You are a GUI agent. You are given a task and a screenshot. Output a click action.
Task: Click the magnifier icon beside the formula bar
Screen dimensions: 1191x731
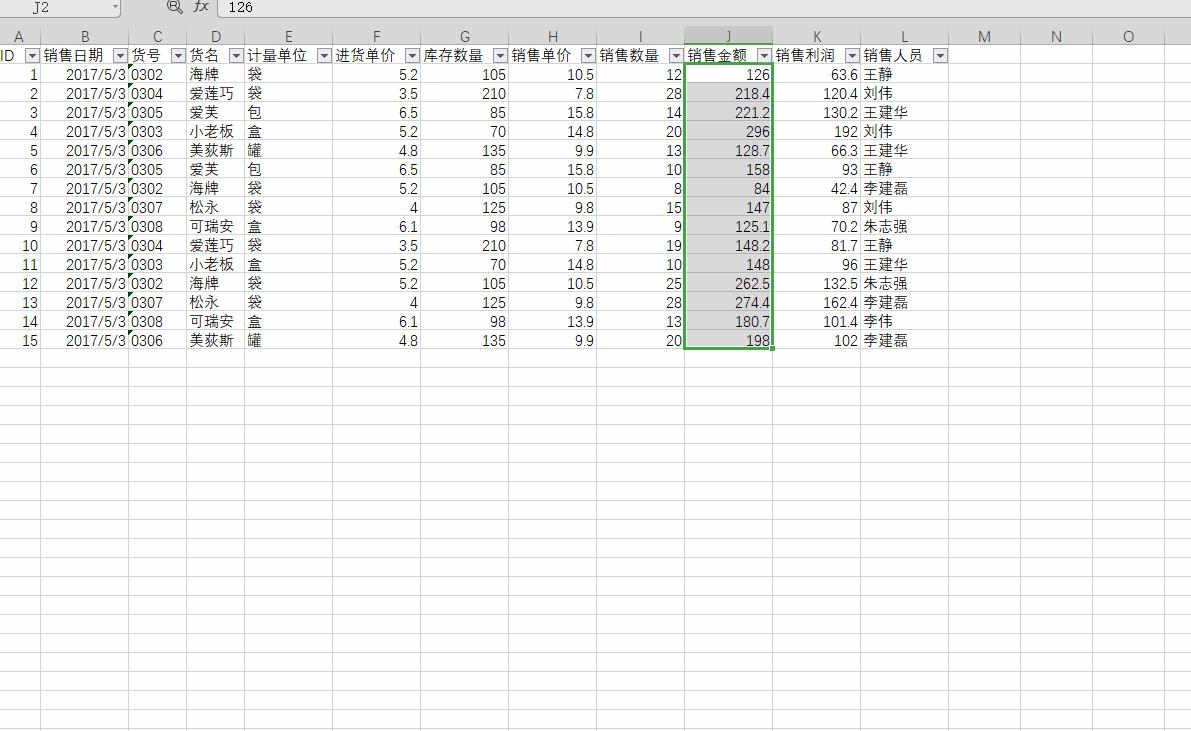(x=173, y=7)
